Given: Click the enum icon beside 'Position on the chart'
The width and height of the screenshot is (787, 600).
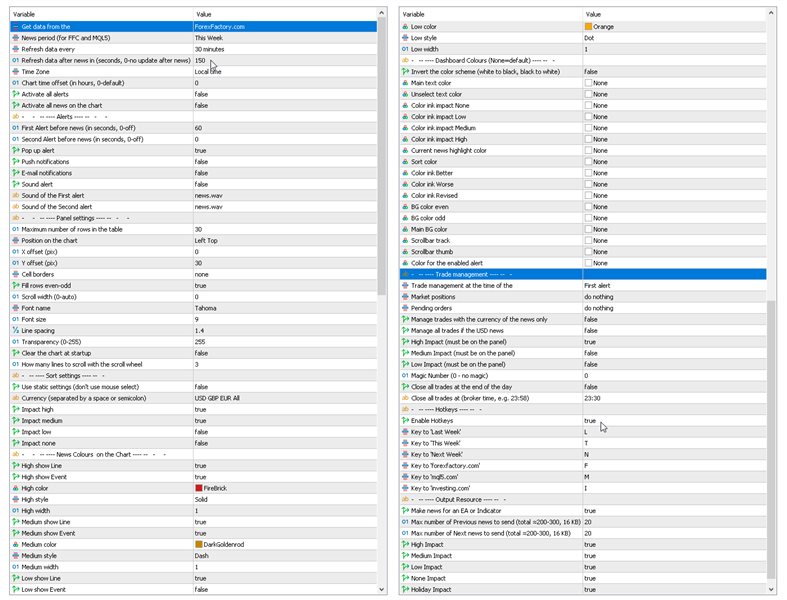Looking at the screenshot, I should [x=16, y=241].
